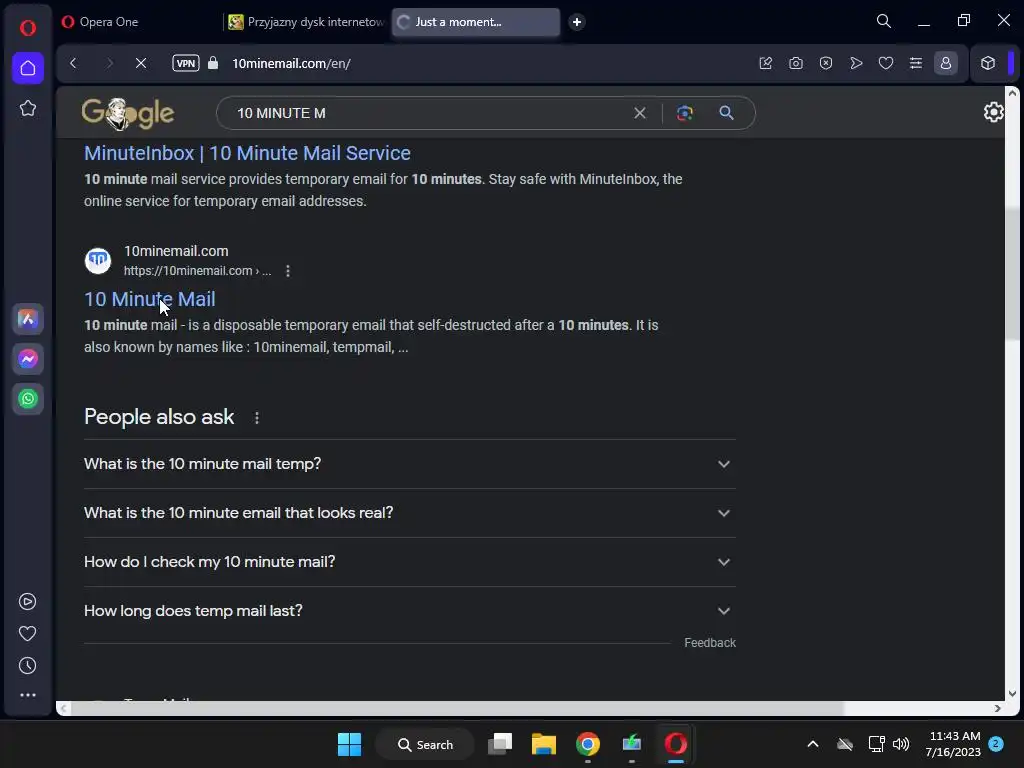Open the Opera account profile icon
Viewport: 1024px width, 768px height.
coord(946,63)
